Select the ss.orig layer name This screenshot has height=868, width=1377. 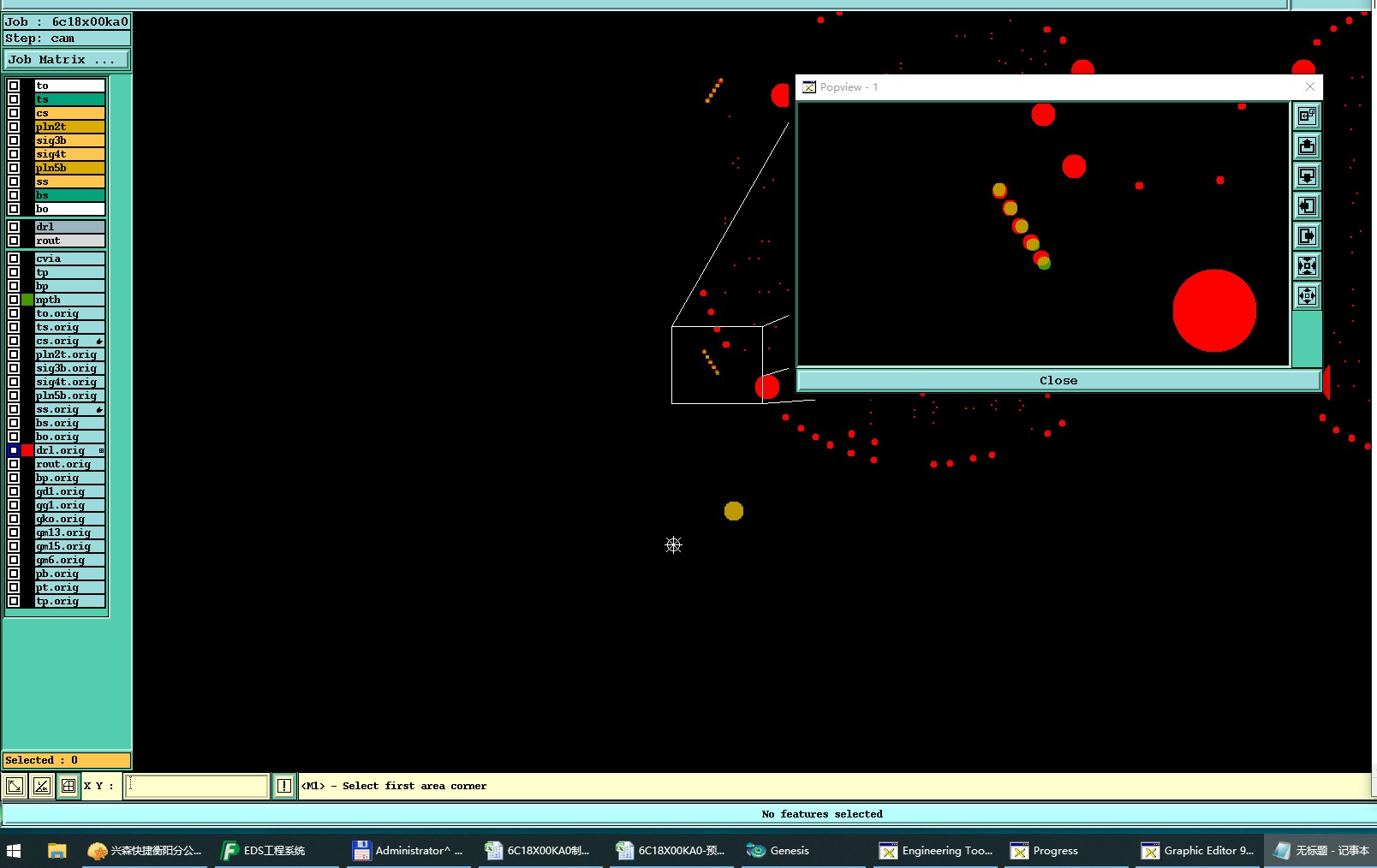(69, 409)
